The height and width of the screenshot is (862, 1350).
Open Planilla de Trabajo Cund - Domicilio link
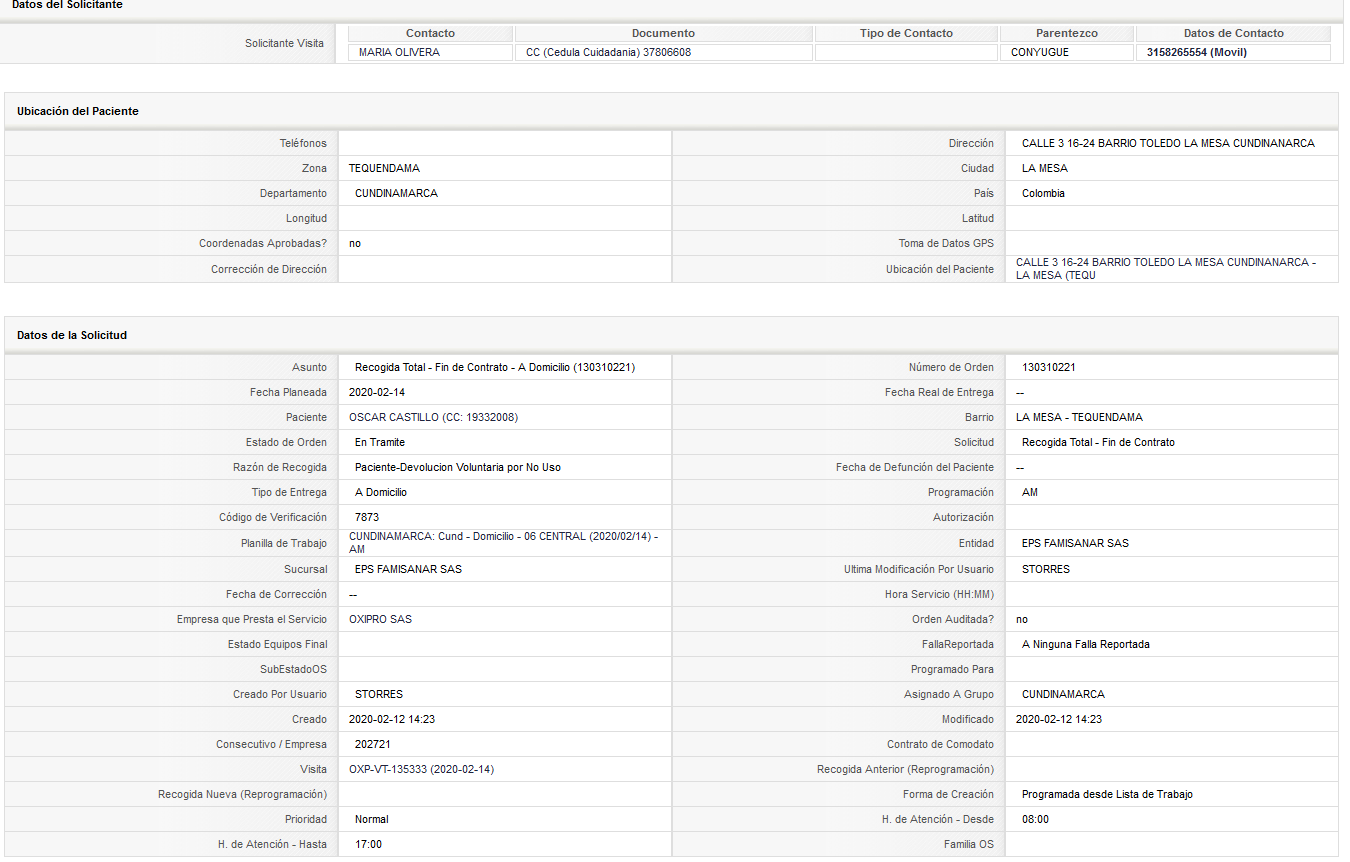(503, 542)
